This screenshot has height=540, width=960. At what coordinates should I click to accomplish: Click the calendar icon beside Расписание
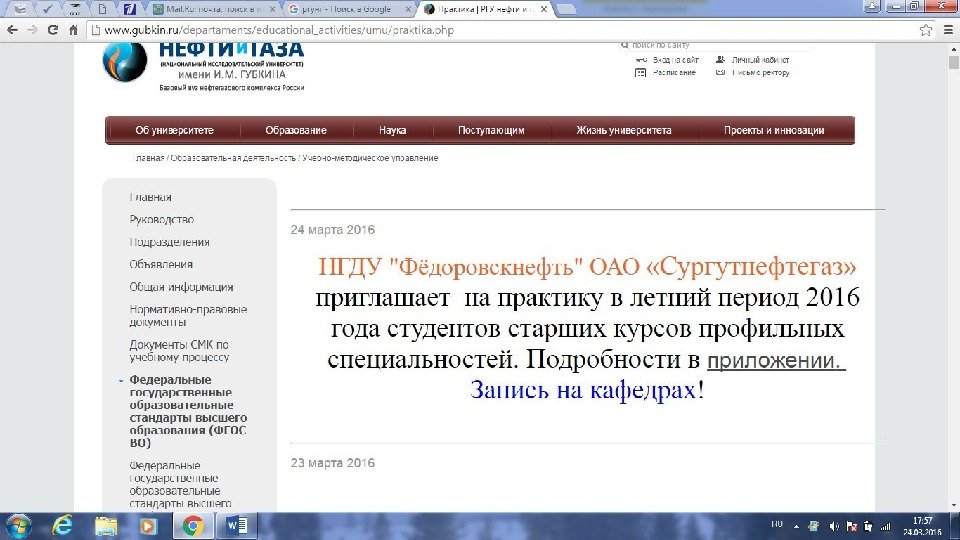tap(640, 72)
